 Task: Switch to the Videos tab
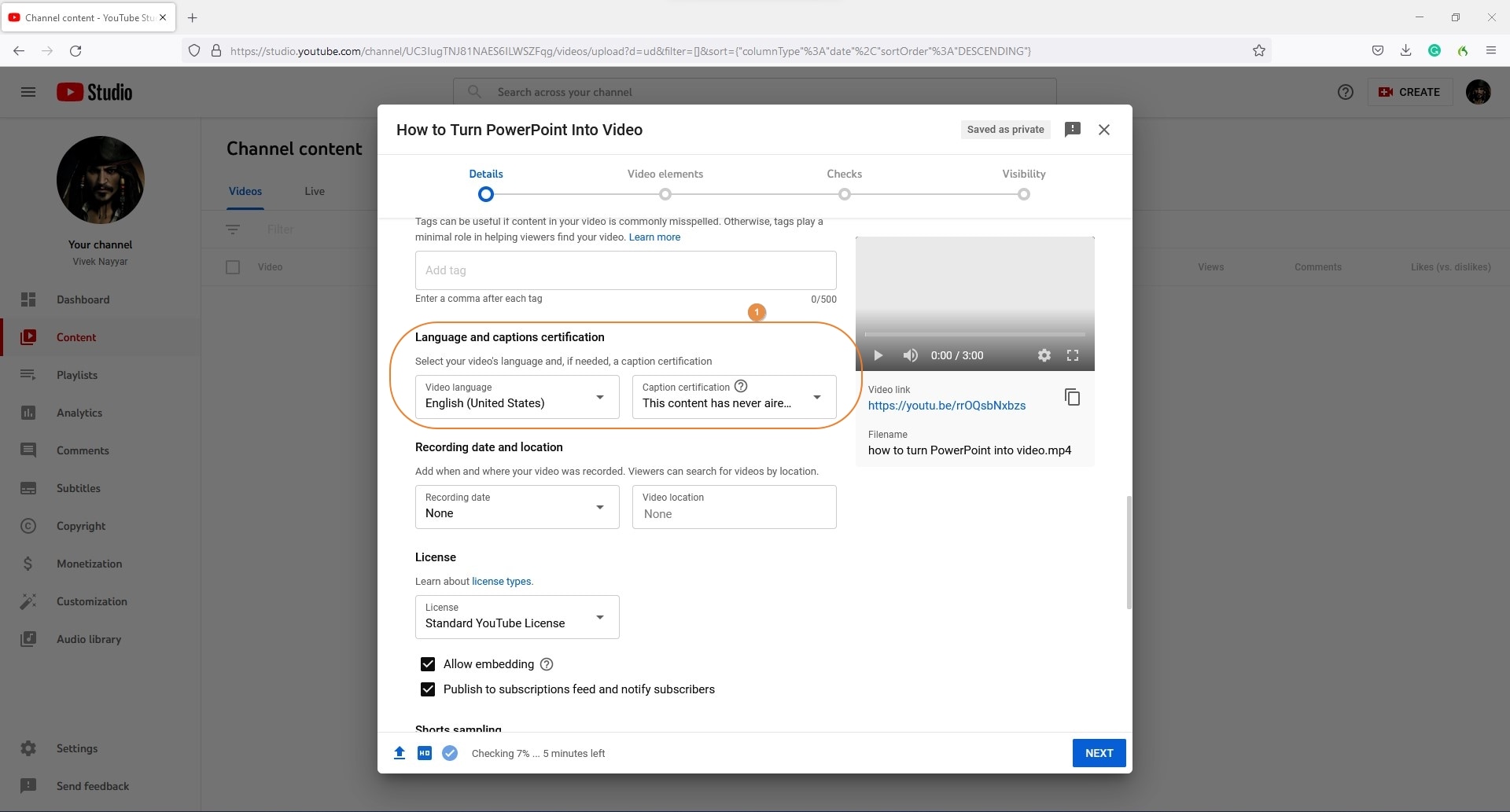[x=245, y=191]
